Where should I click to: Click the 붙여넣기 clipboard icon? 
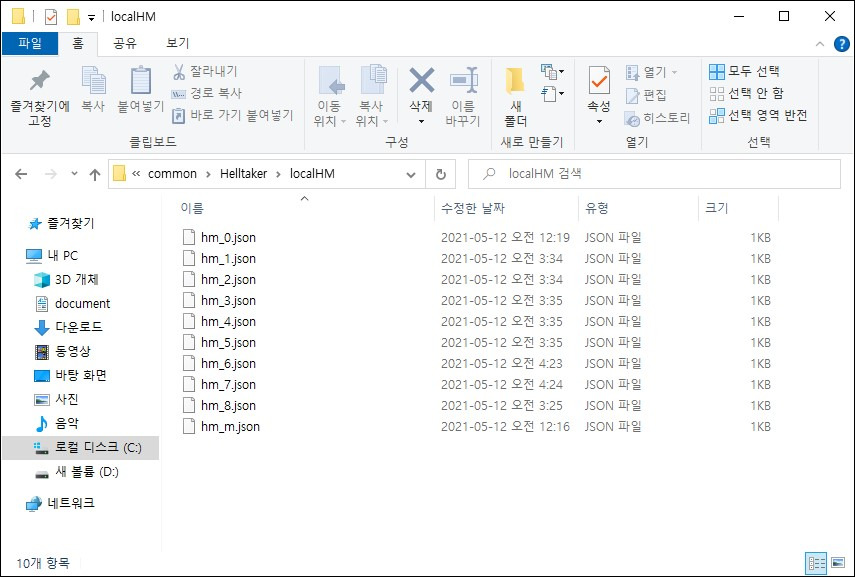pos(141,81)
